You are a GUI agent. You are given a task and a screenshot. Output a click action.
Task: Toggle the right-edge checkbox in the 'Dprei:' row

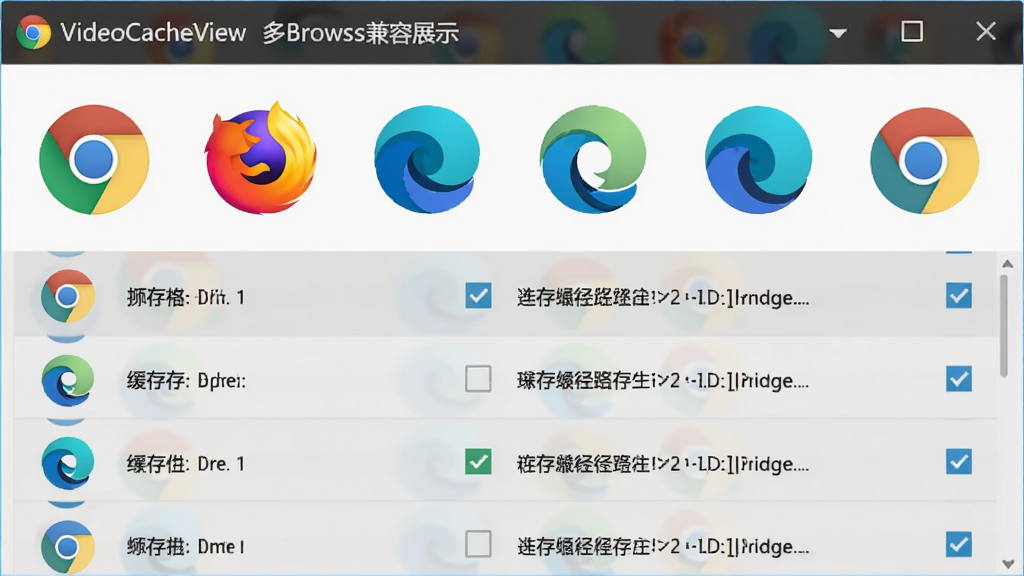(x=959, y=379)
